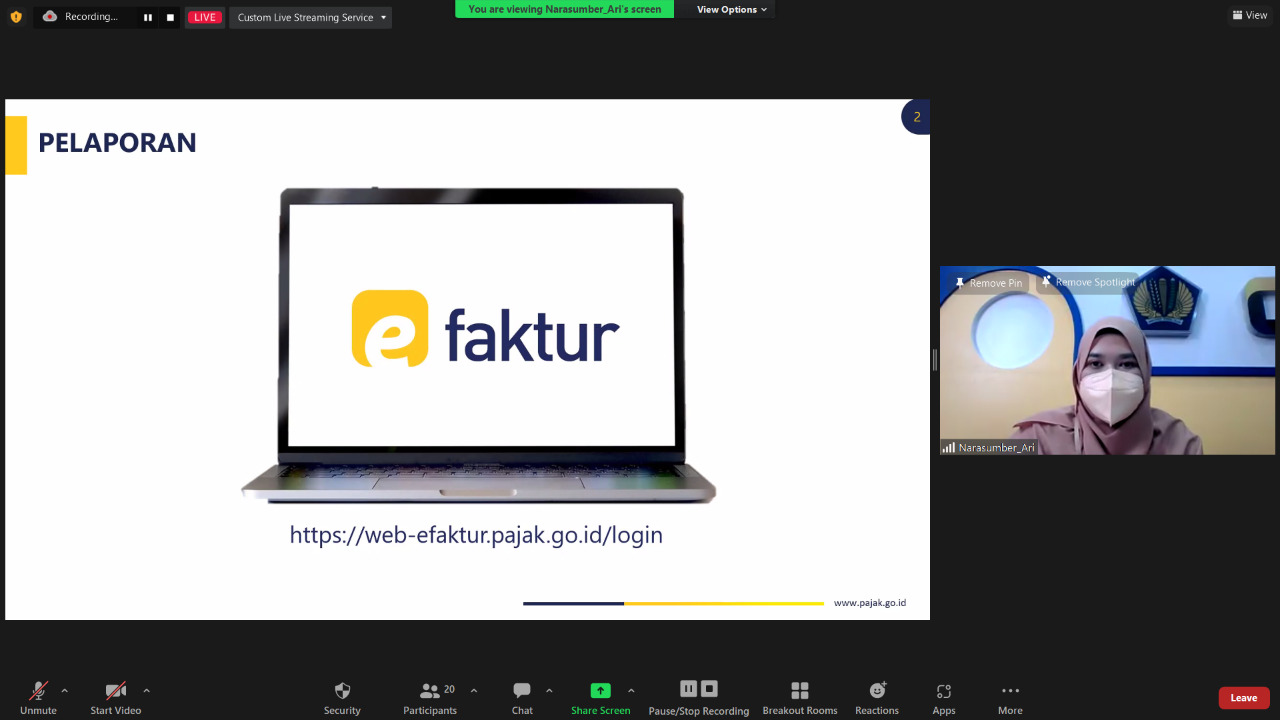Start Video camera
Screen dimensions: 1280x720
(x=116, y=691)
